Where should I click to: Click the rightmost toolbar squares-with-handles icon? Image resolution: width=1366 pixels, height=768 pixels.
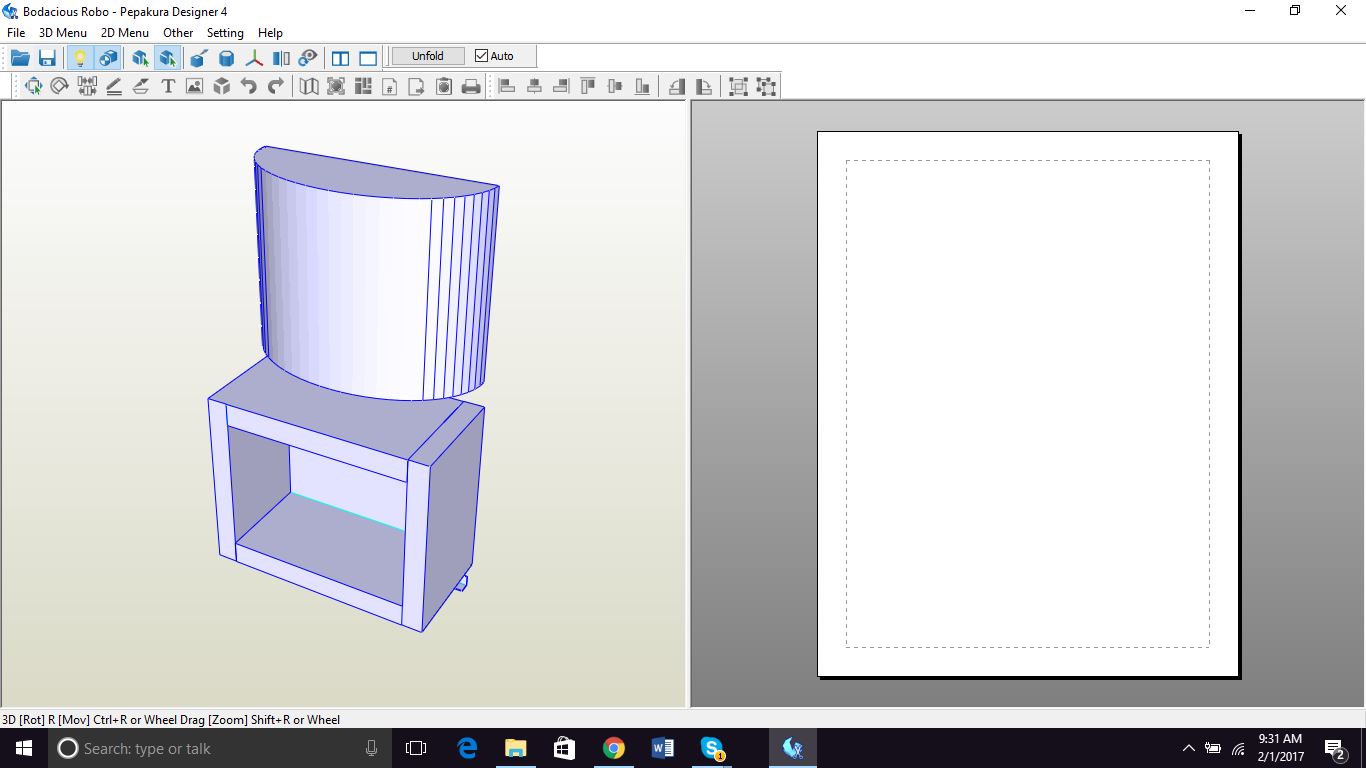(x=766, y=86)
